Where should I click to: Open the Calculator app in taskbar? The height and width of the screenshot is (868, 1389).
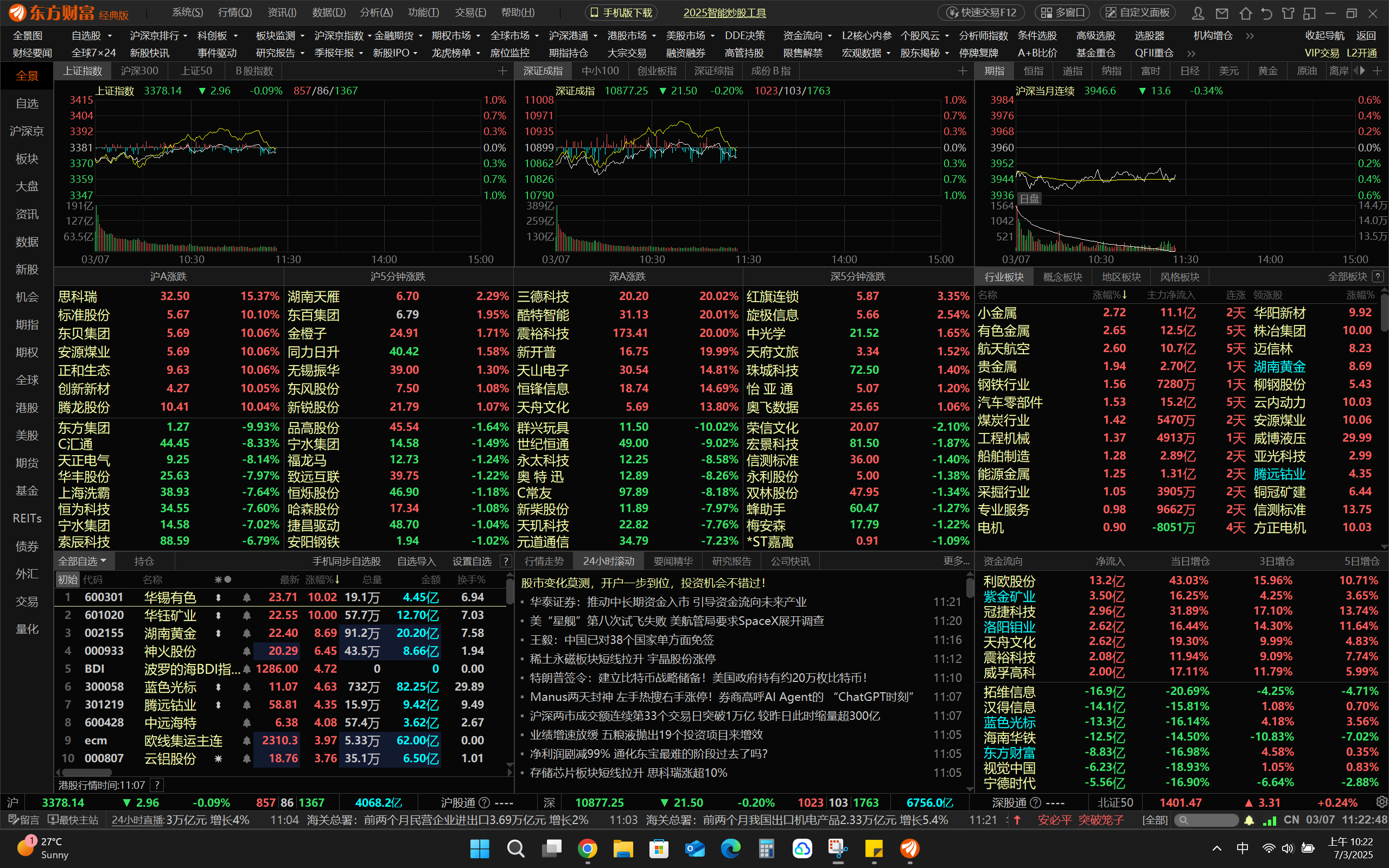[x=766, y=848]
